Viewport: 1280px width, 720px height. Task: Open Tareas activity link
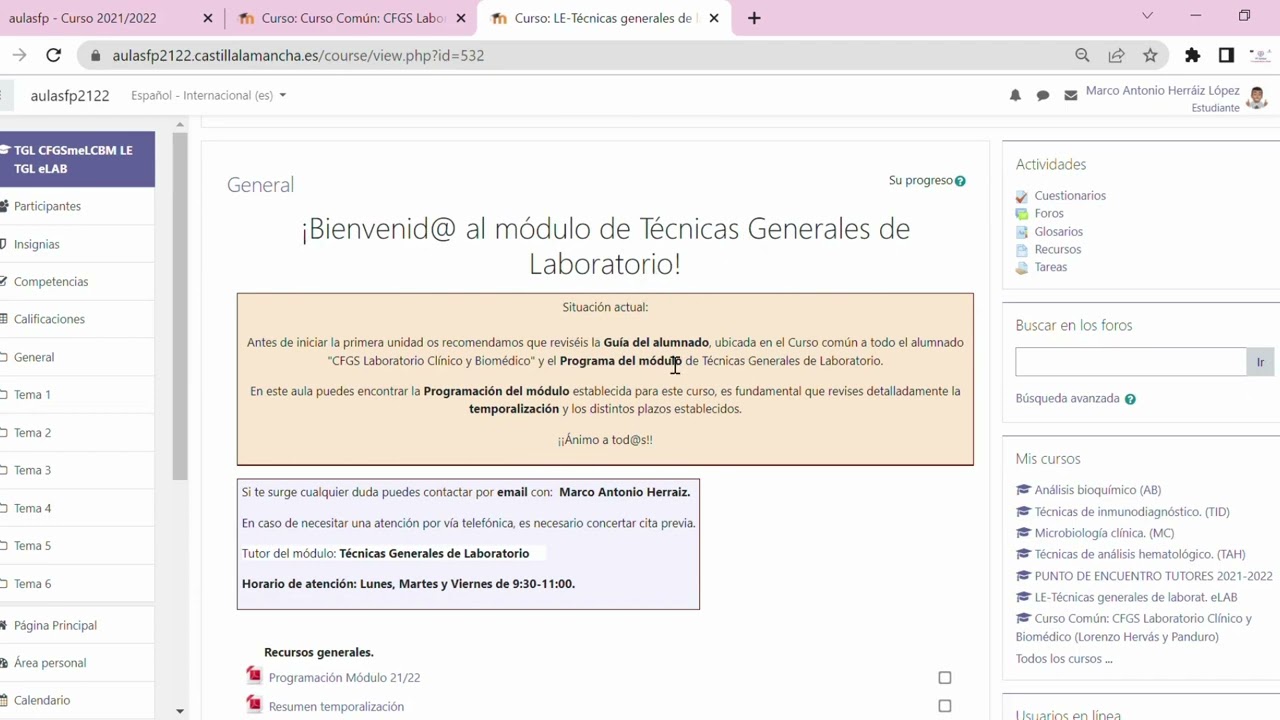(x=1050, y=267)
